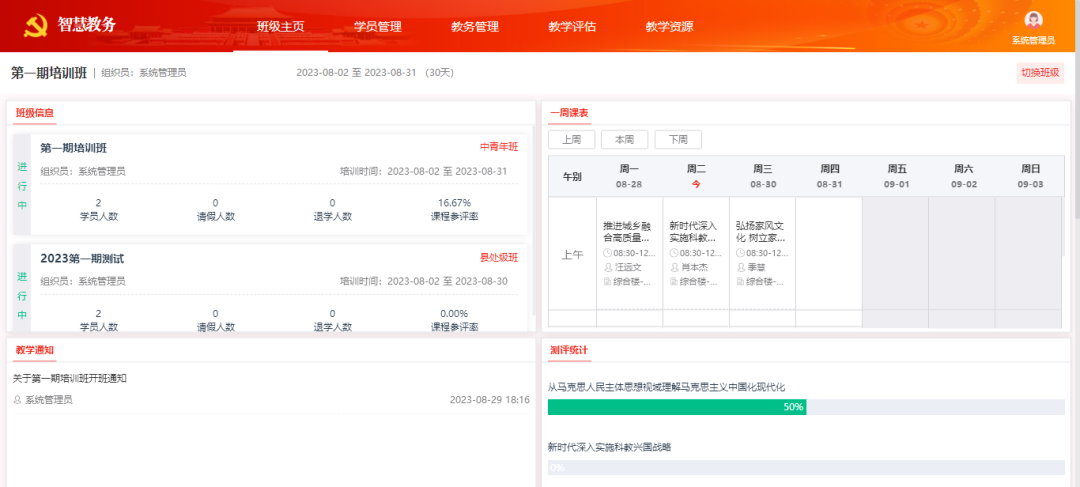The height and width of the screenshot is (487, 1080).
Task: Show this week's schedule with 本周
Action: click(625, 139)
